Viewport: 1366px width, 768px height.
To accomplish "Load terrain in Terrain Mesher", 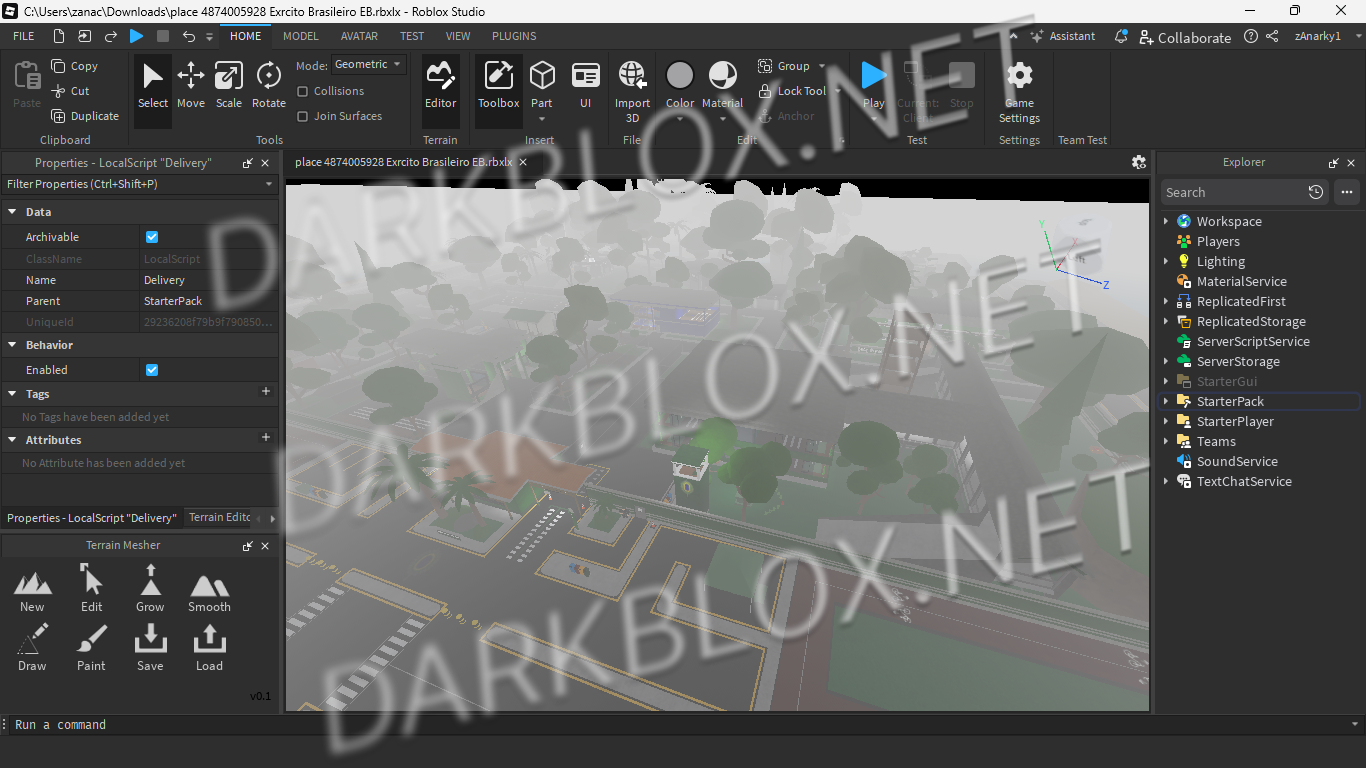I will tap(209, 649).
